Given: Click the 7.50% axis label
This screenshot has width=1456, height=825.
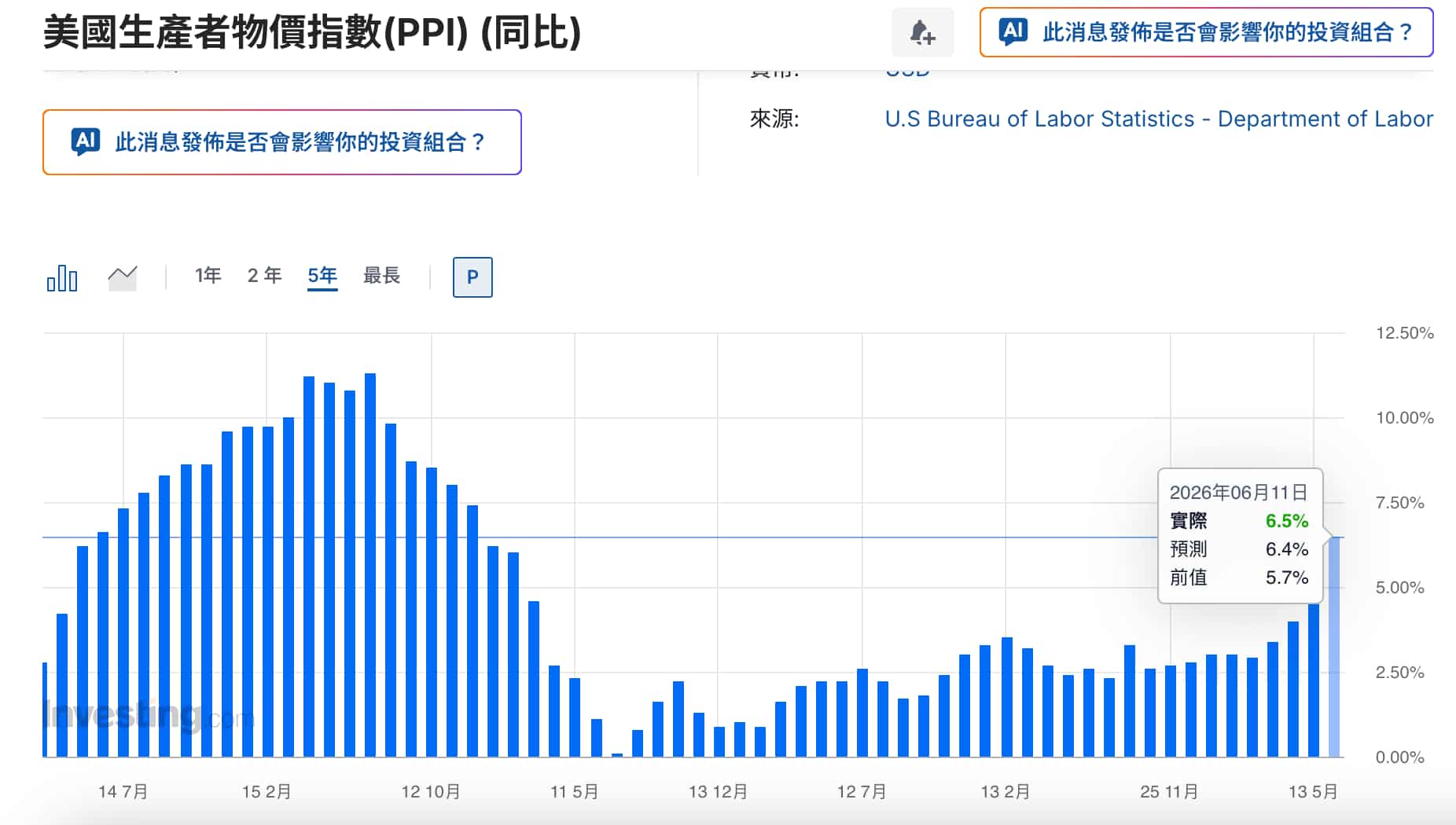Looking at the screenshot, I should pos(1400,503).
